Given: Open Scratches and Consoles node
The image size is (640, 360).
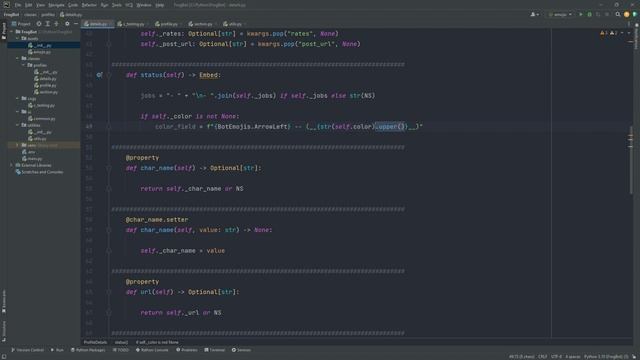Looking at the screenshot, I should 39,172.
